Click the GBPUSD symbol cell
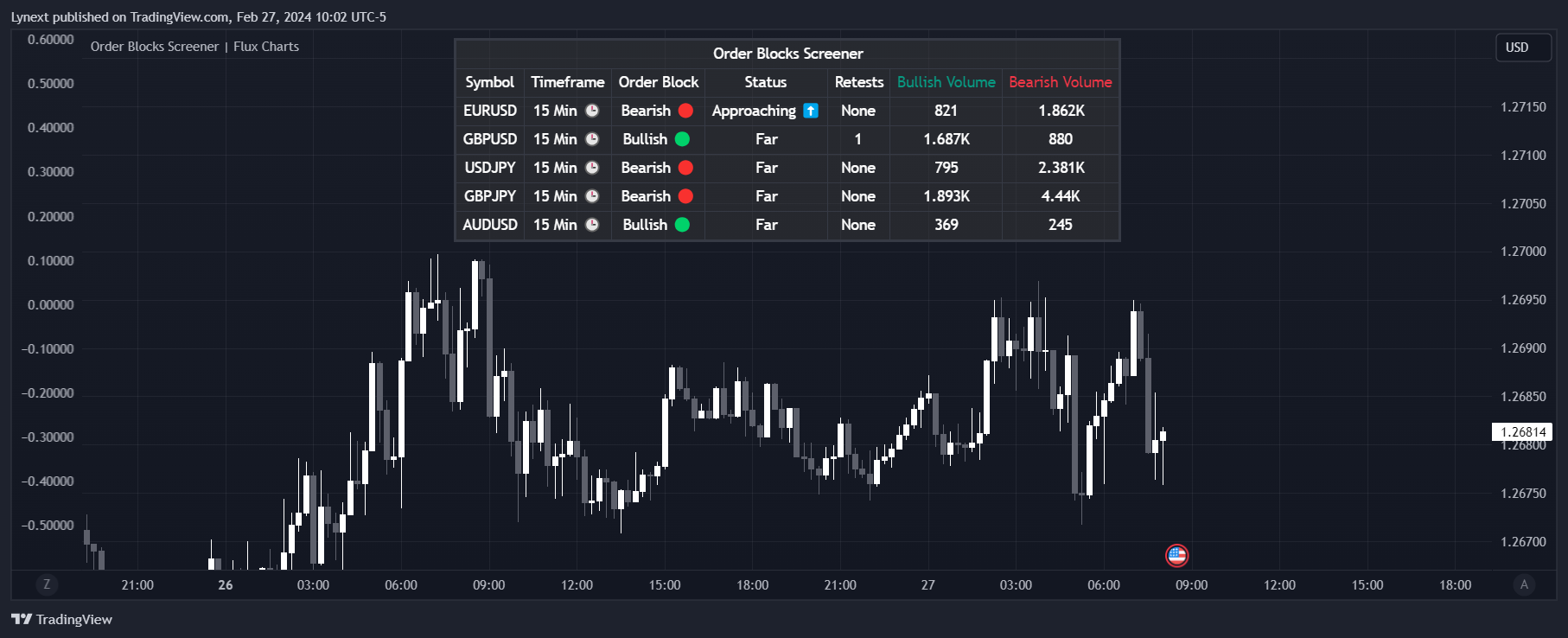Screen dimensions: 1568x638 tap(489, 139)
